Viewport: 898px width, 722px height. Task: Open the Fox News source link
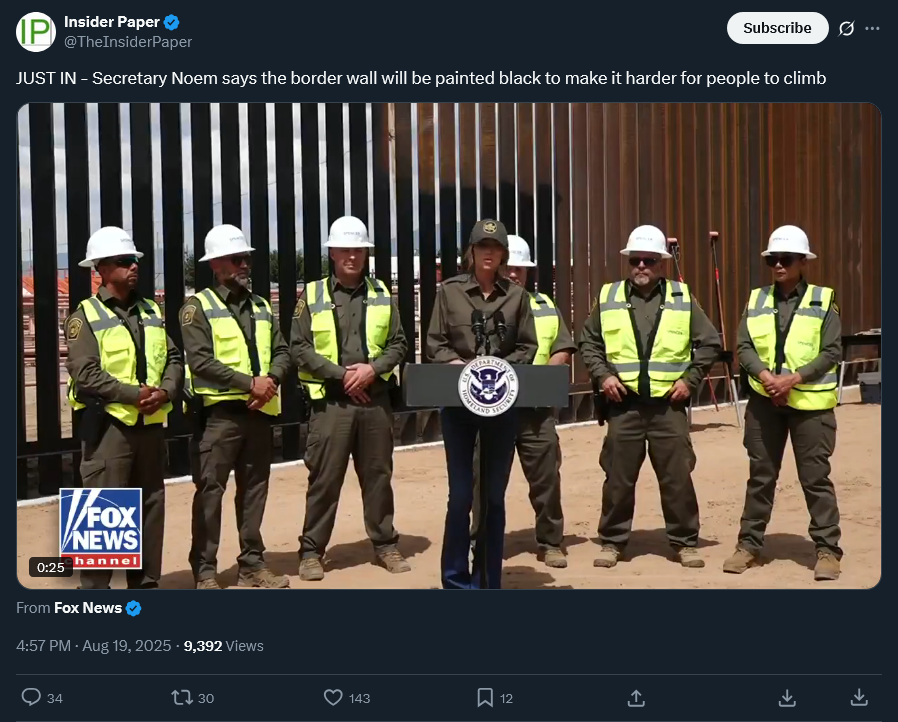point(88,608)
